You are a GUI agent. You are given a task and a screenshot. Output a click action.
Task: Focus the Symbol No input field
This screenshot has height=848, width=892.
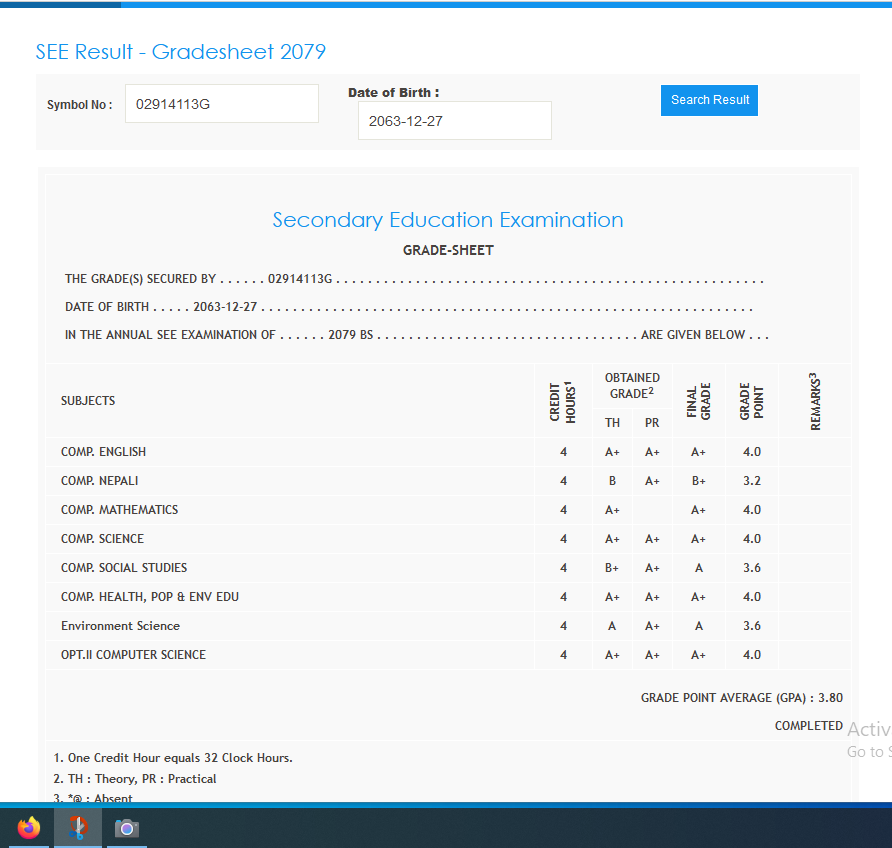[221, 104]
